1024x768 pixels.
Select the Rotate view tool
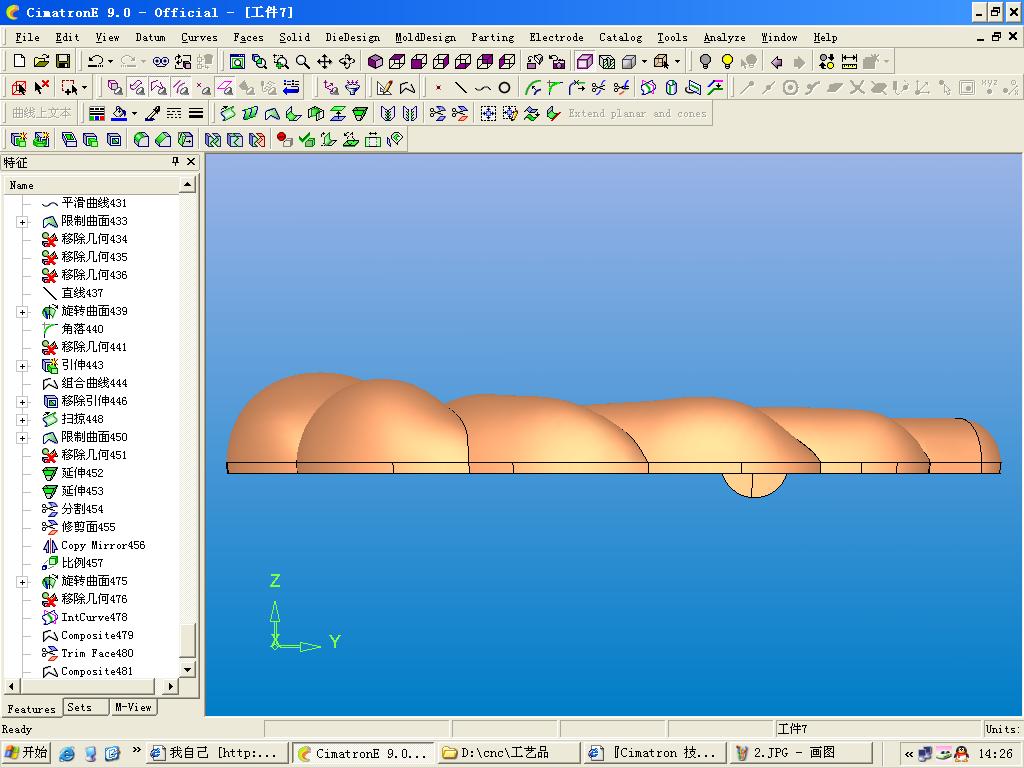click(347, 61)
